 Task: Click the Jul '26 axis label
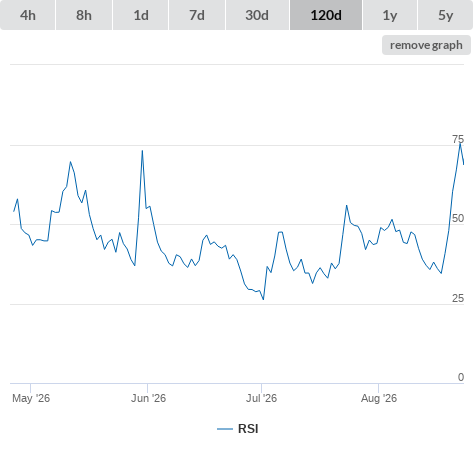261,398
